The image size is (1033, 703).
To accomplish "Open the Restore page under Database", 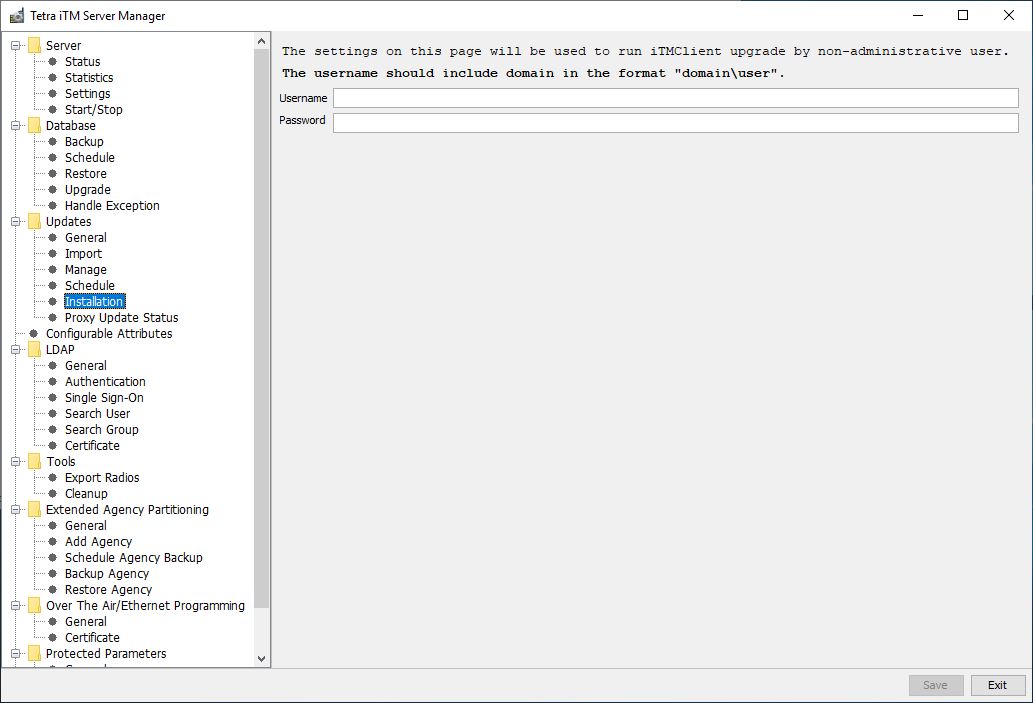I will click(86, 173).
